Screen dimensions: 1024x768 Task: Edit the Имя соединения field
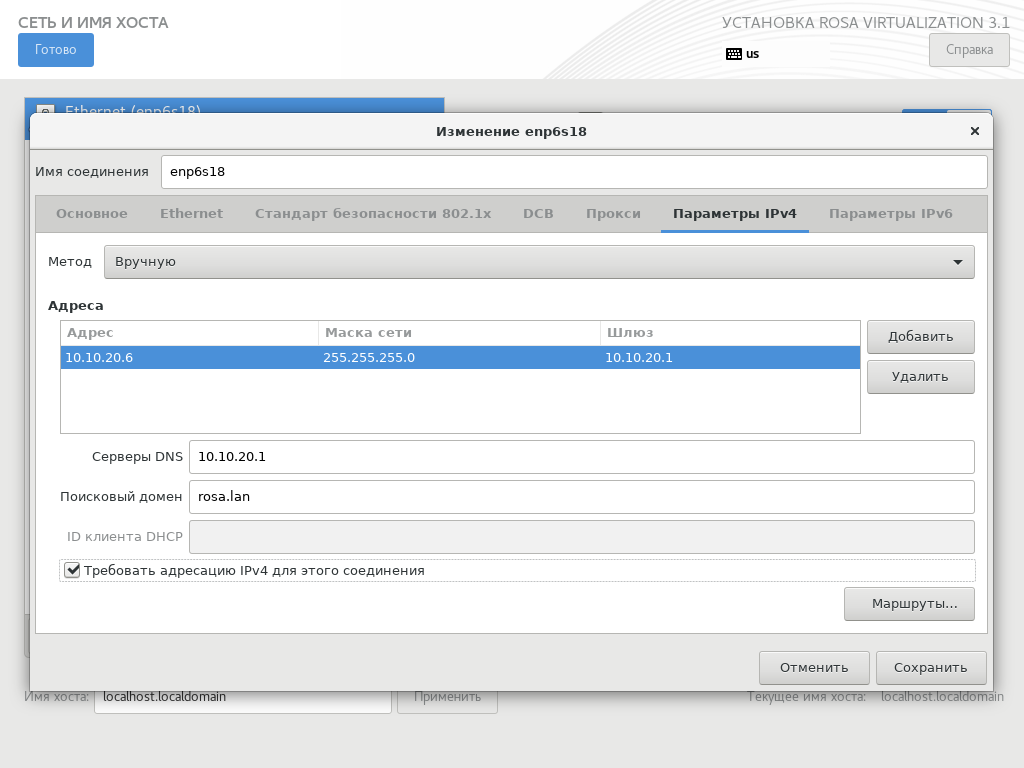point(574,172)
